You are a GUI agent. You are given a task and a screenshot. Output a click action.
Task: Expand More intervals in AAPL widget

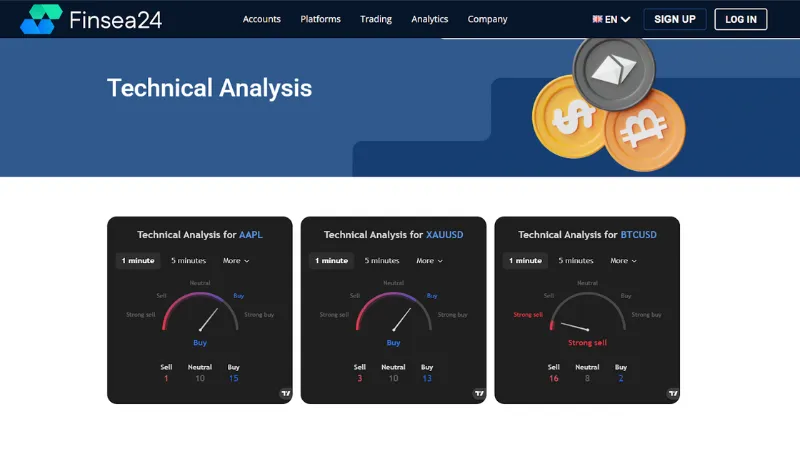tap(236, 261)
